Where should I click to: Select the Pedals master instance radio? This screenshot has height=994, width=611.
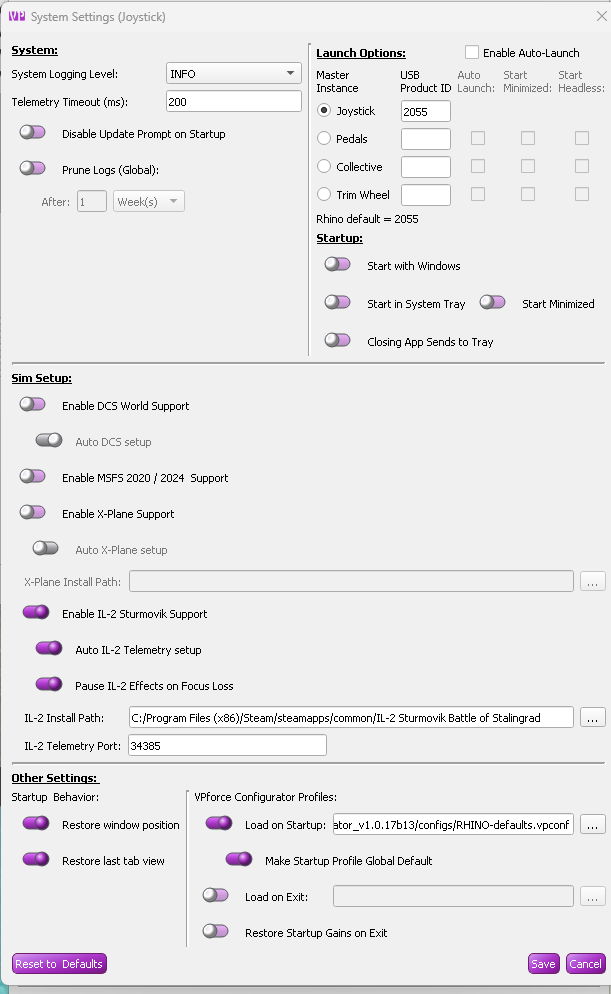tap(324, 139)
